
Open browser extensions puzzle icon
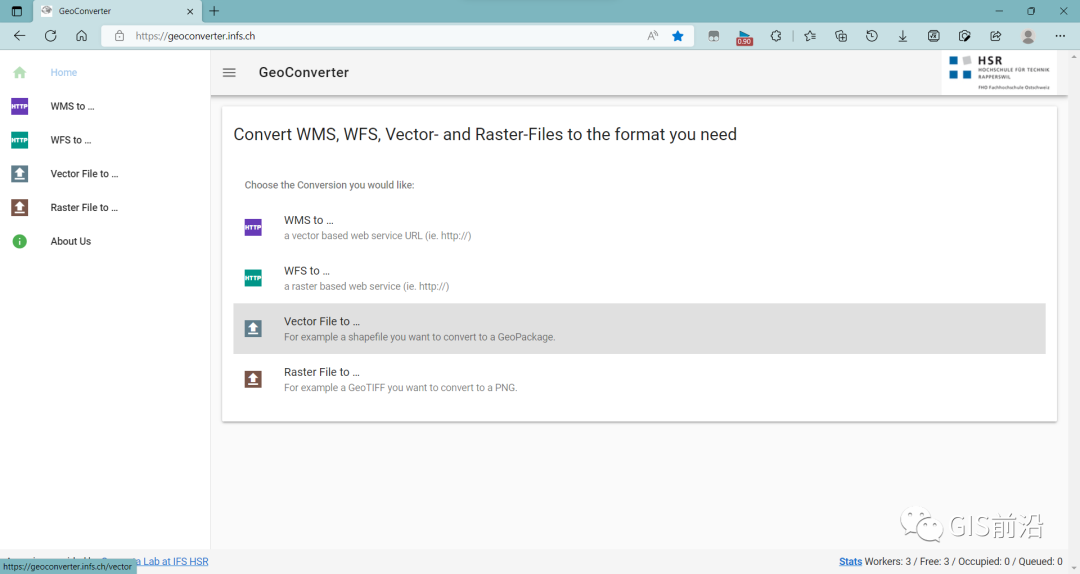click(776, 36)
